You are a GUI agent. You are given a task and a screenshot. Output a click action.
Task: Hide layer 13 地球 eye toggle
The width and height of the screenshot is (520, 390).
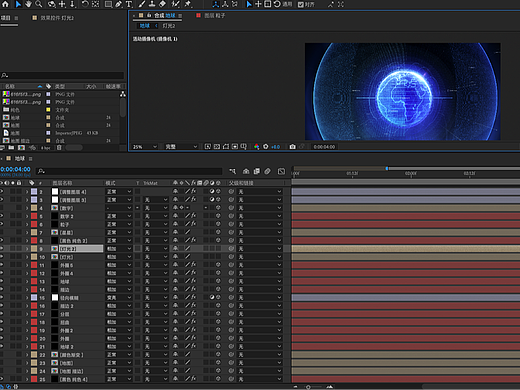tap(2, 281)
